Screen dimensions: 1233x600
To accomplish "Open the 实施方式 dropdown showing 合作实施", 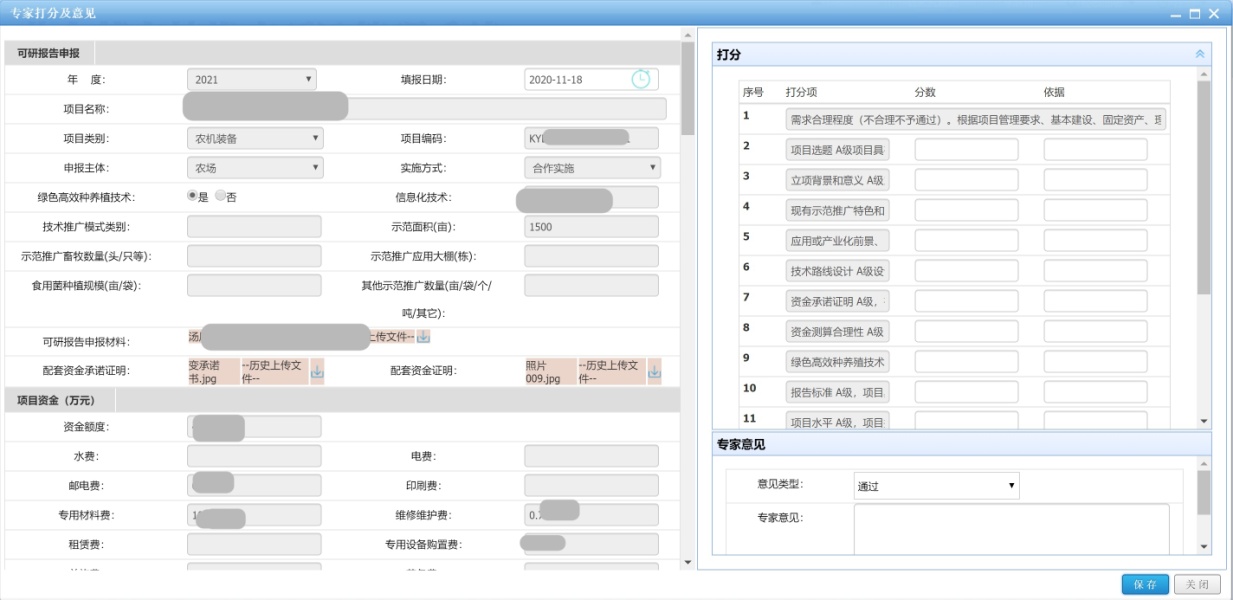I will pos(592,168).
